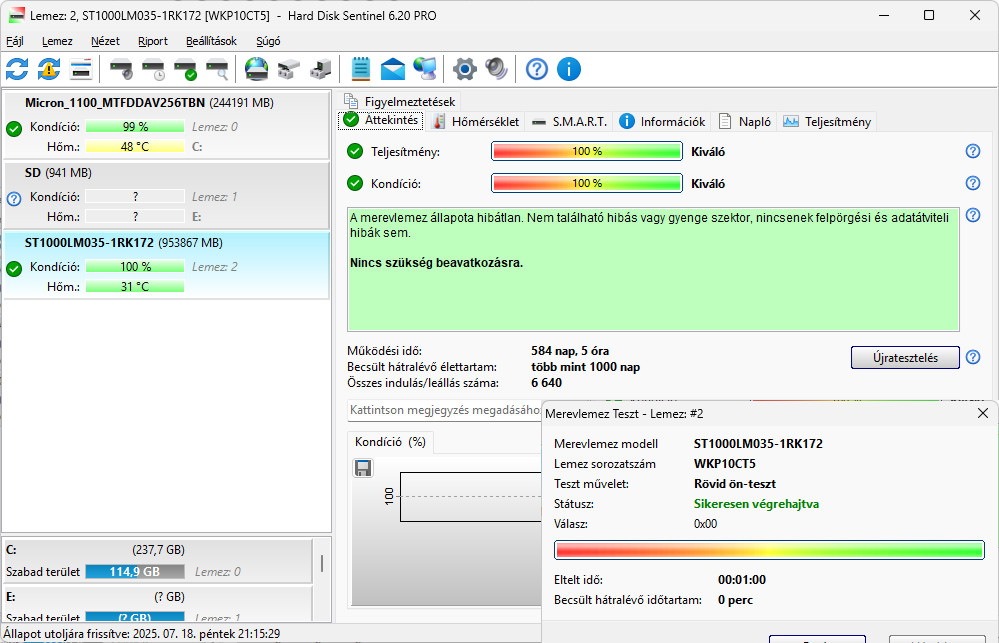Click the disk with clock toolbar icon
The image size is (999, 643).
pos(153,69)
